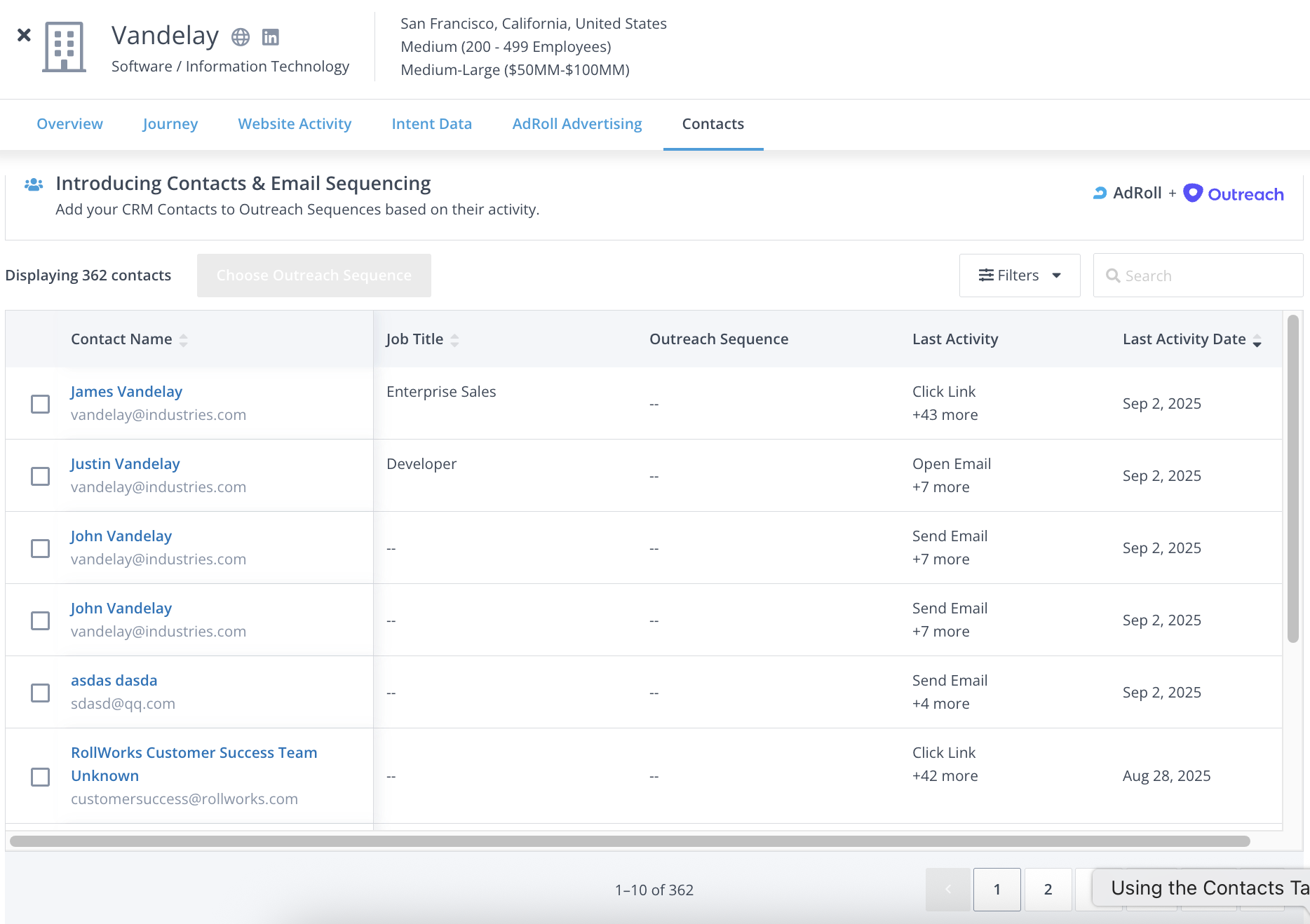1310x924 pixels.
Task: Sort by Last Activity Date arrows
Action: pyautogui.click(x=1257, y=340)
